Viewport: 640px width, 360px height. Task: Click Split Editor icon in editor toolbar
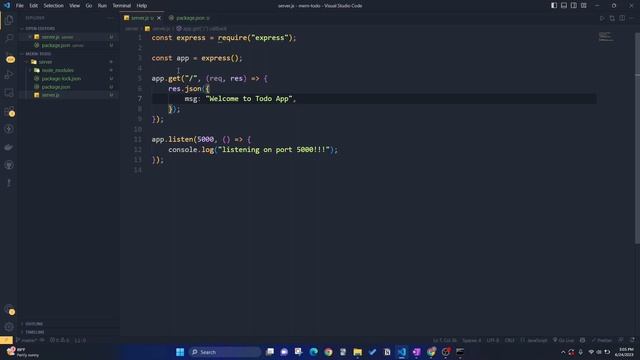click(622, 18)
